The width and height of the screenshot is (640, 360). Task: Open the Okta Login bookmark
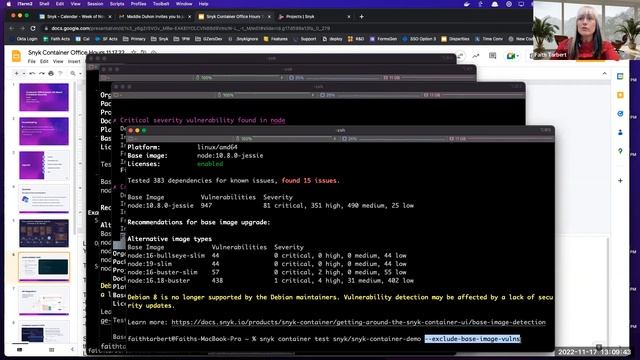coord(24,39)
